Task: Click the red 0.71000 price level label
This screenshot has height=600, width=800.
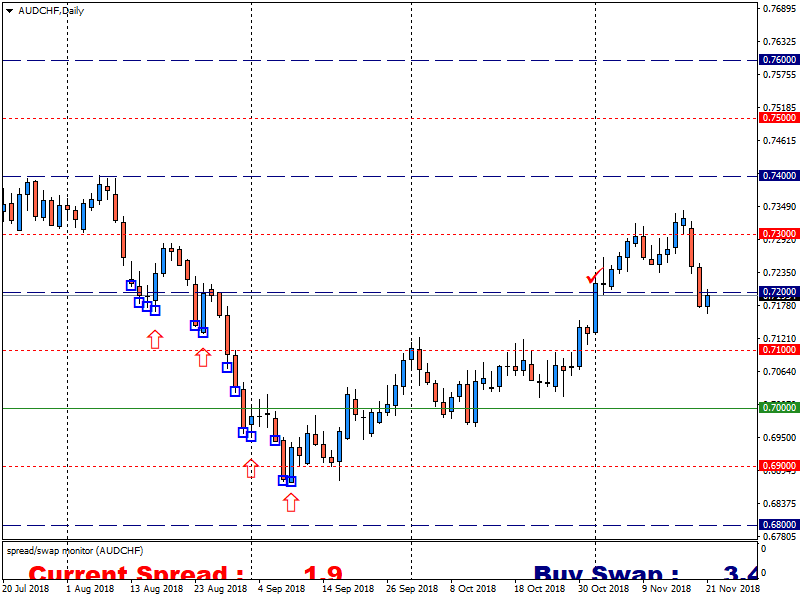Action: 779,350
